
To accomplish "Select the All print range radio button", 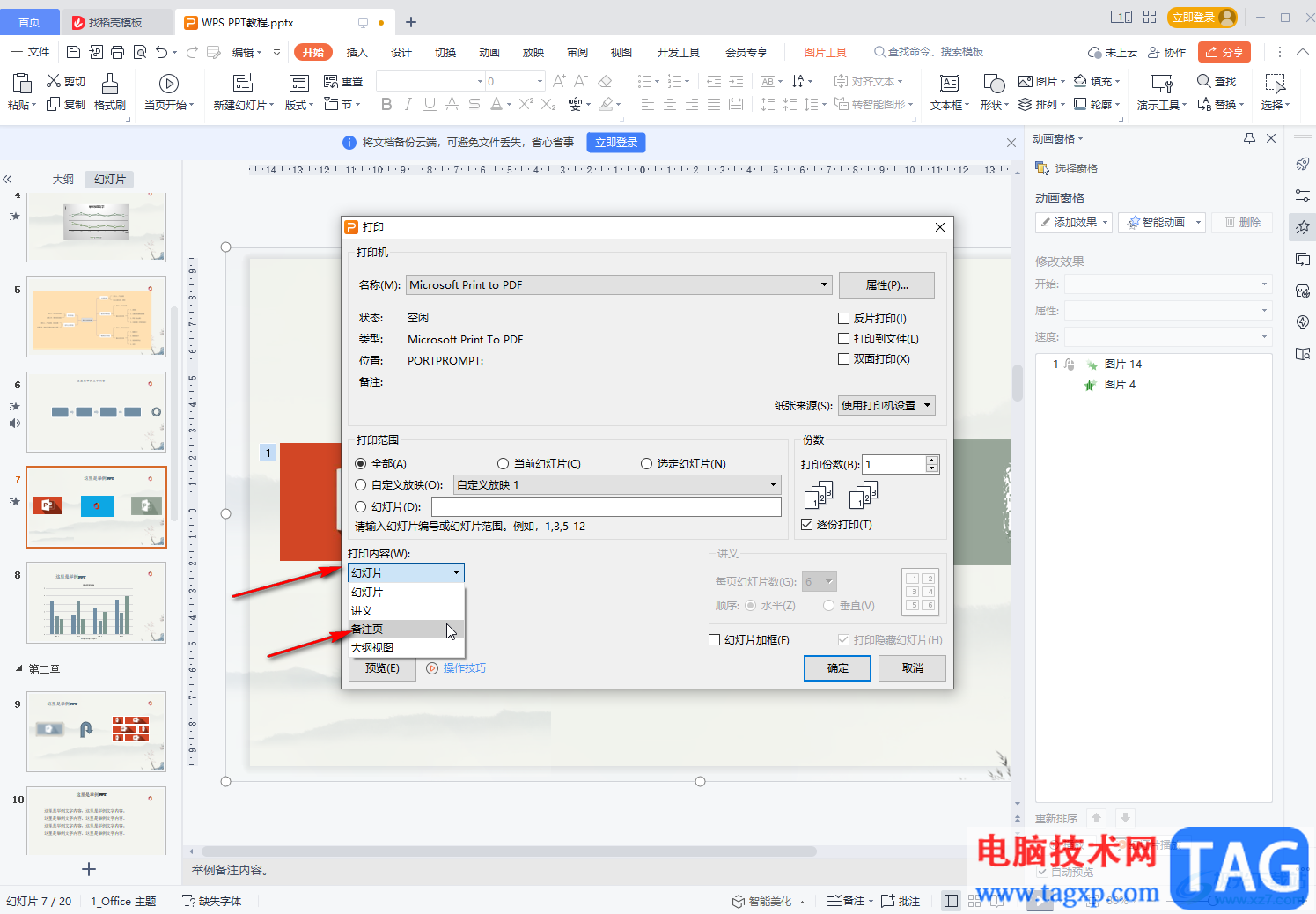I will click(361, 463).
